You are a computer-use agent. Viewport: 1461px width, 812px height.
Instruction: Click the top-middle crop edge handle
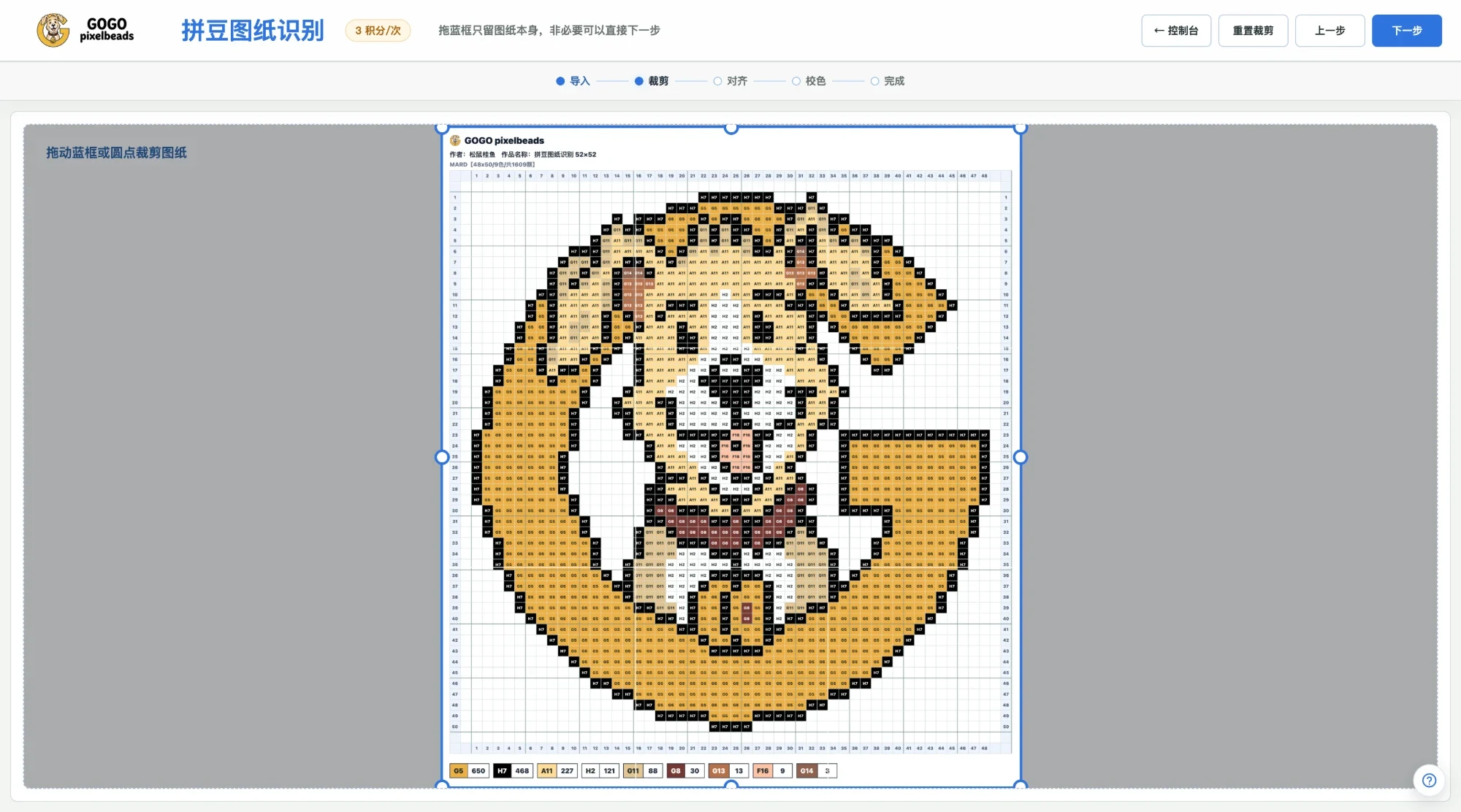tap(731, 128)
